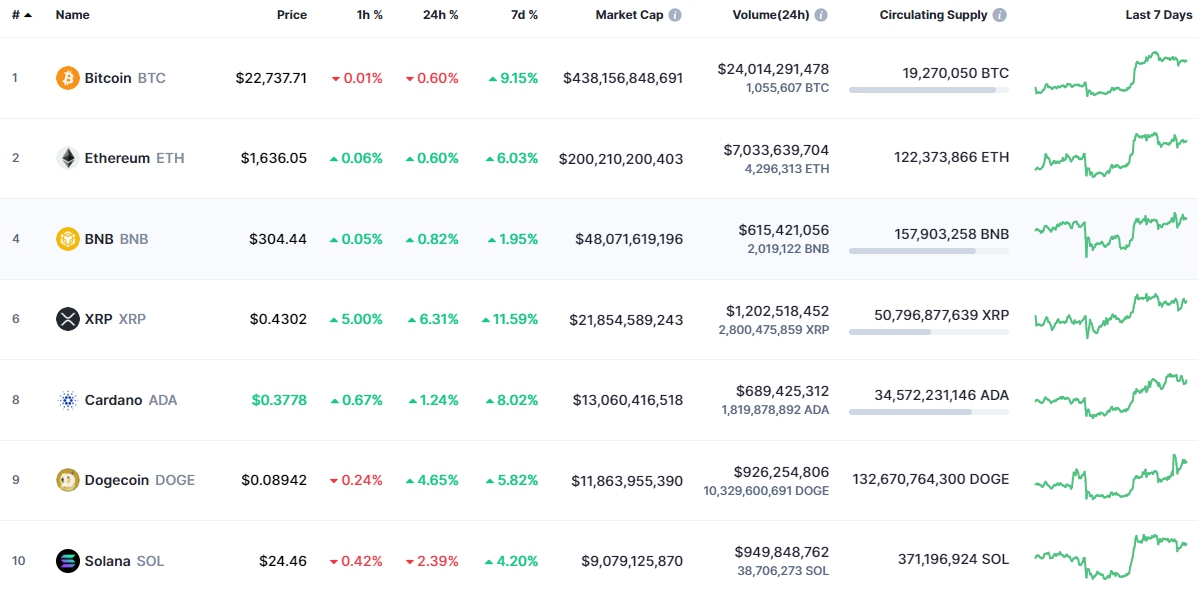Open the XRP coin page link
The height and width of the screenshot is (597, 1198).
101,320
